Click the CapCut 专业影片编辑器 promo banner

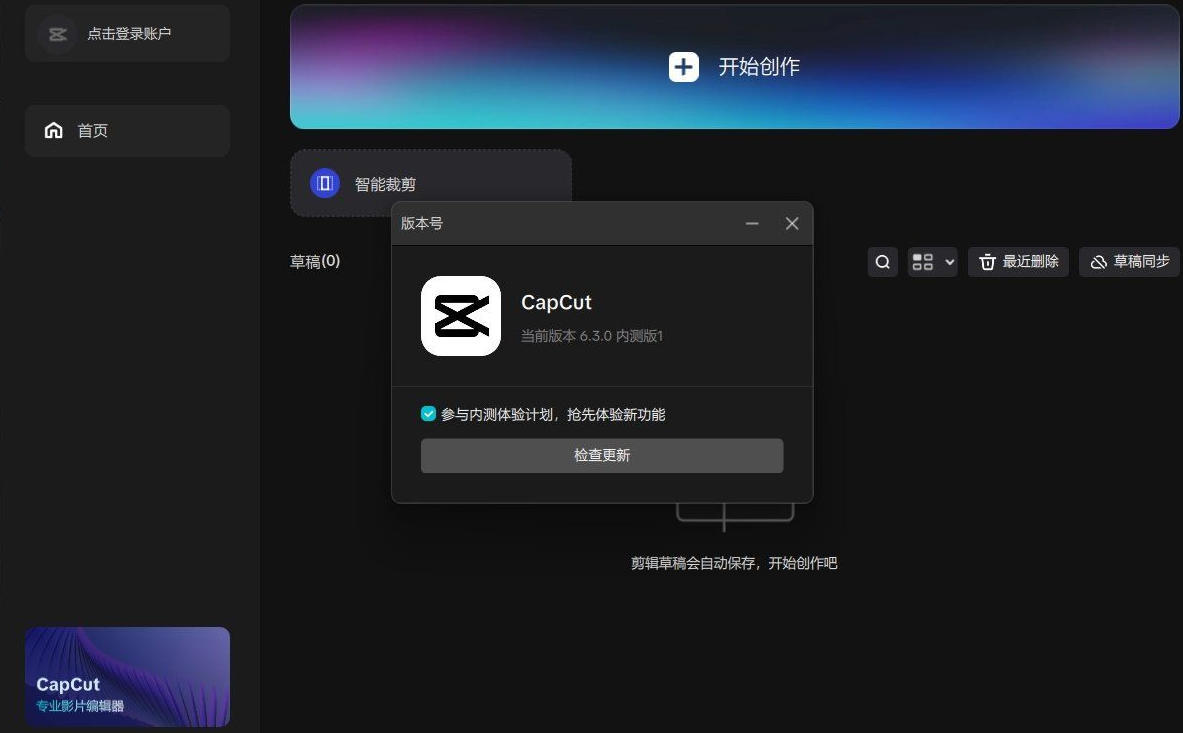point(127,676)
